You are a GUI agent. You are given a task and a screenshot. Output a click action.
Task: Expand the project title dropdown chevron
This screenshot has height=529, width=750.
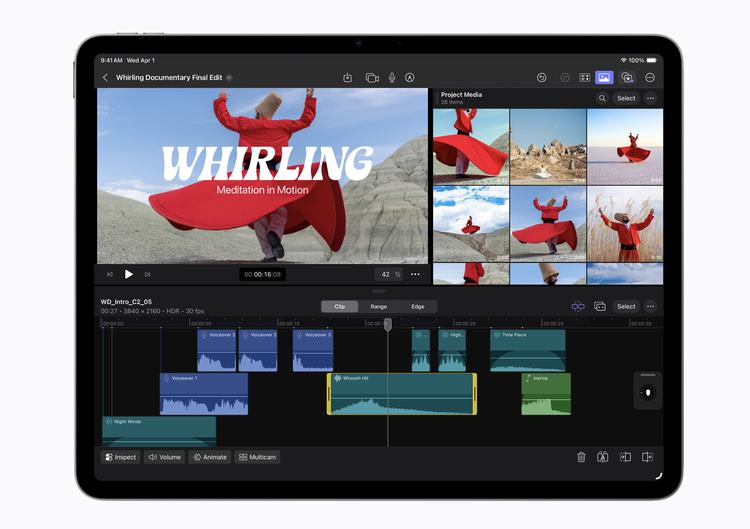tap(229, 77)
